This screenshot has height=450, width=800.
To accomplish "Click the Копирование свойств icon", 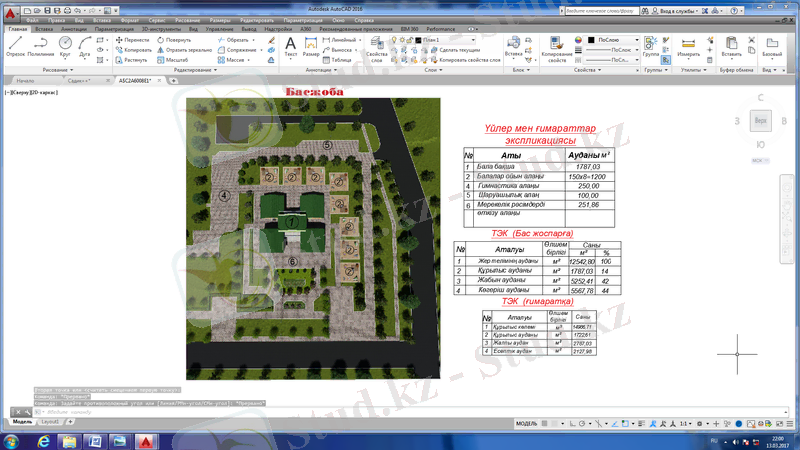I will coord(557,46).
